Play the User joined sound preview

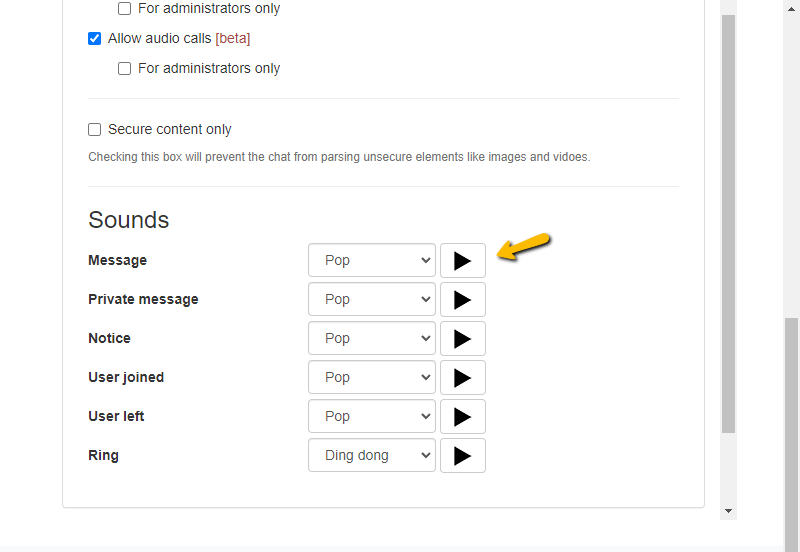point(462,377)
